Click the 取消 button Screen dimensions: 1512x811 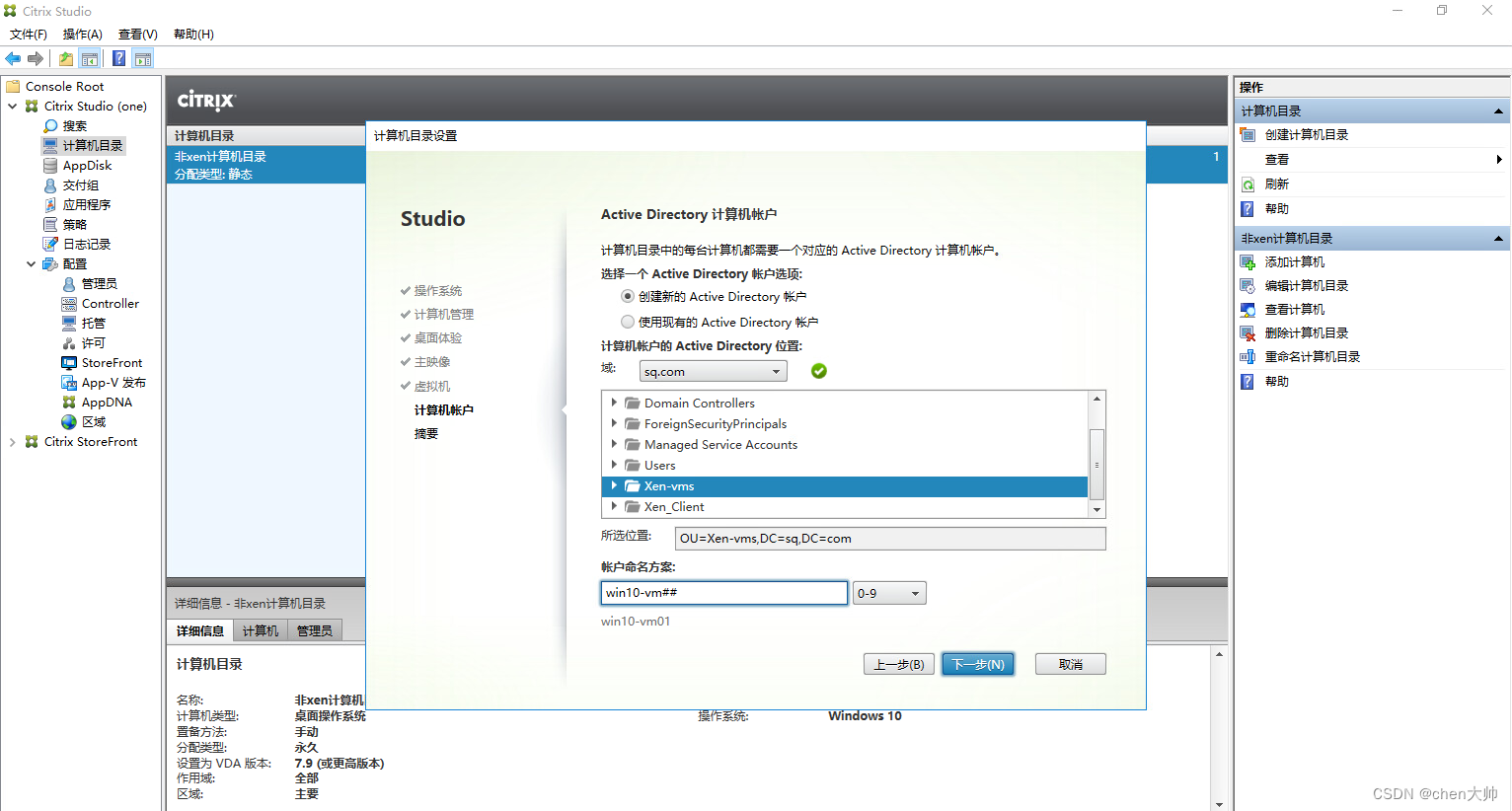coord(1071,664)
